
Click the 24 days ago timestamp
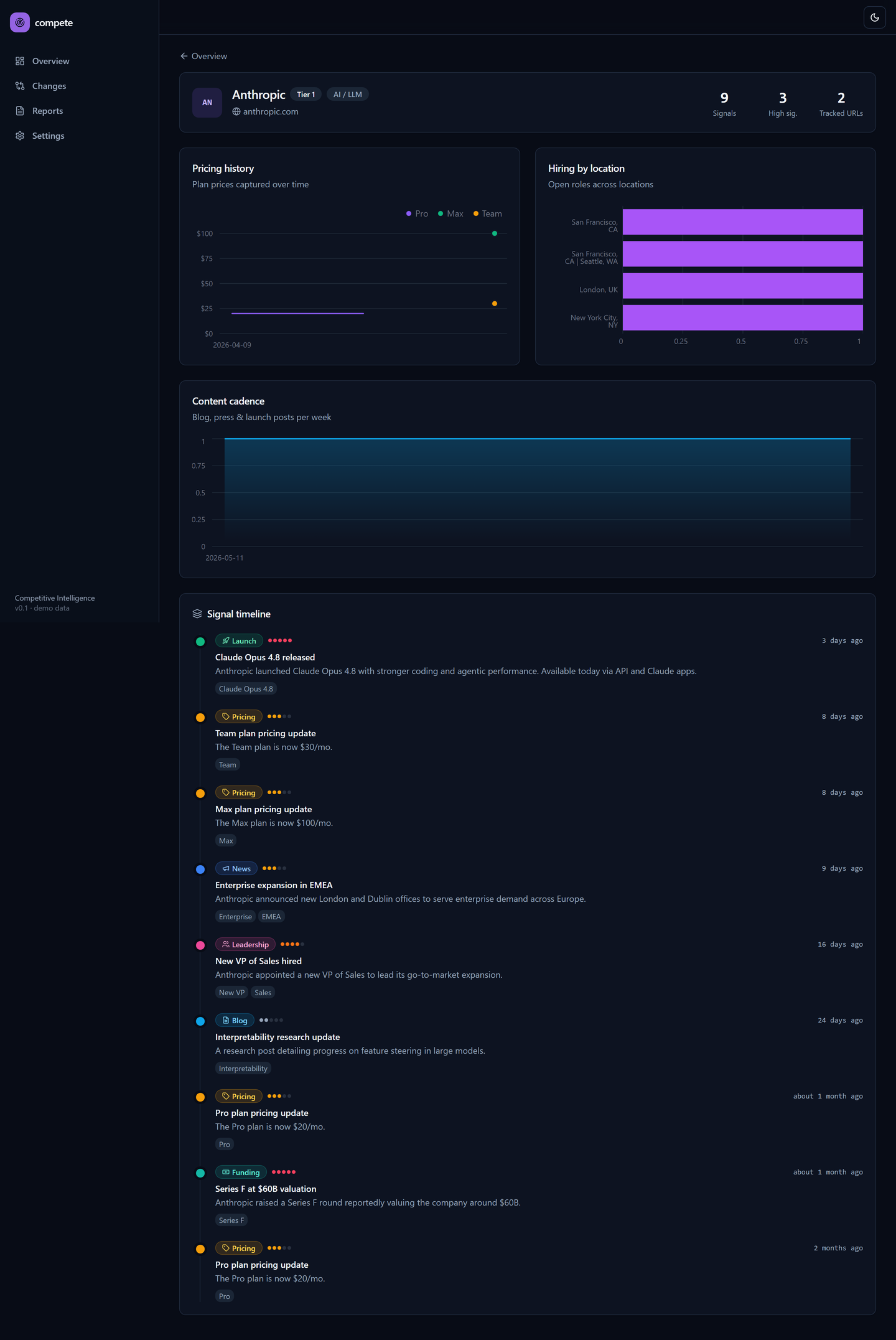[840, 1021]
